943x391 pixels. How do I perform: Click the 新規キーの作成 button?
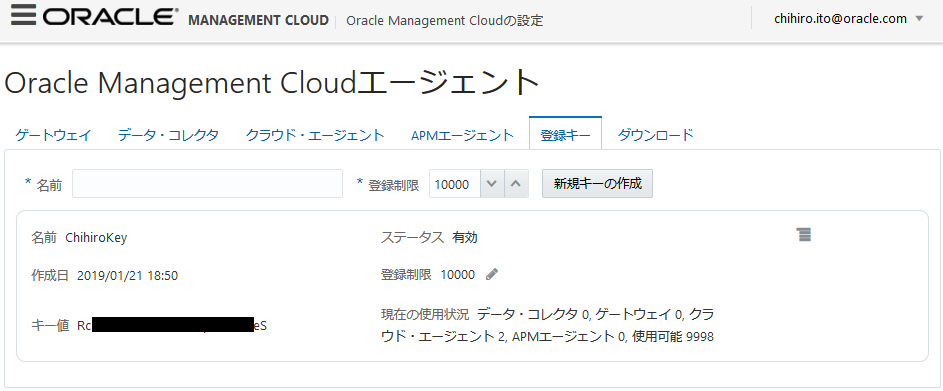click(598, 183)
